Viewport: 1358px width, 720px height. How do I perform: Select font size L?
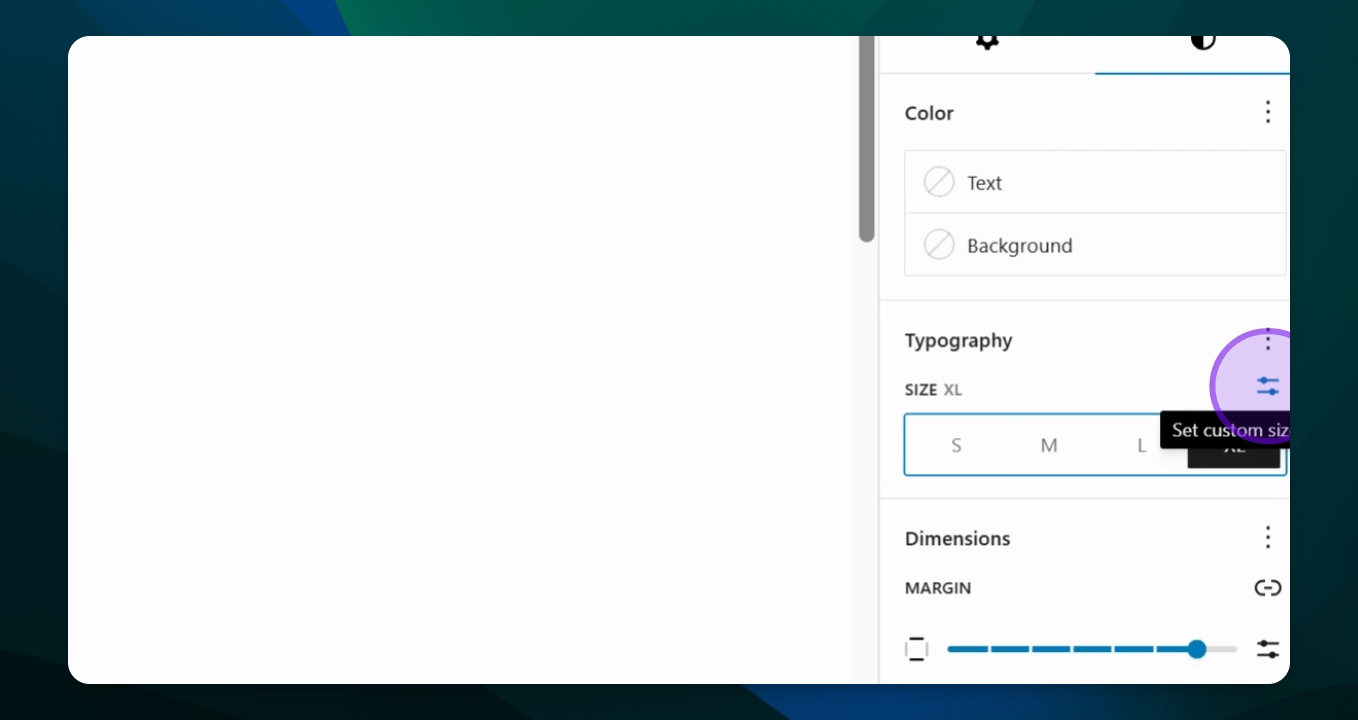[x=1141, y=445]
